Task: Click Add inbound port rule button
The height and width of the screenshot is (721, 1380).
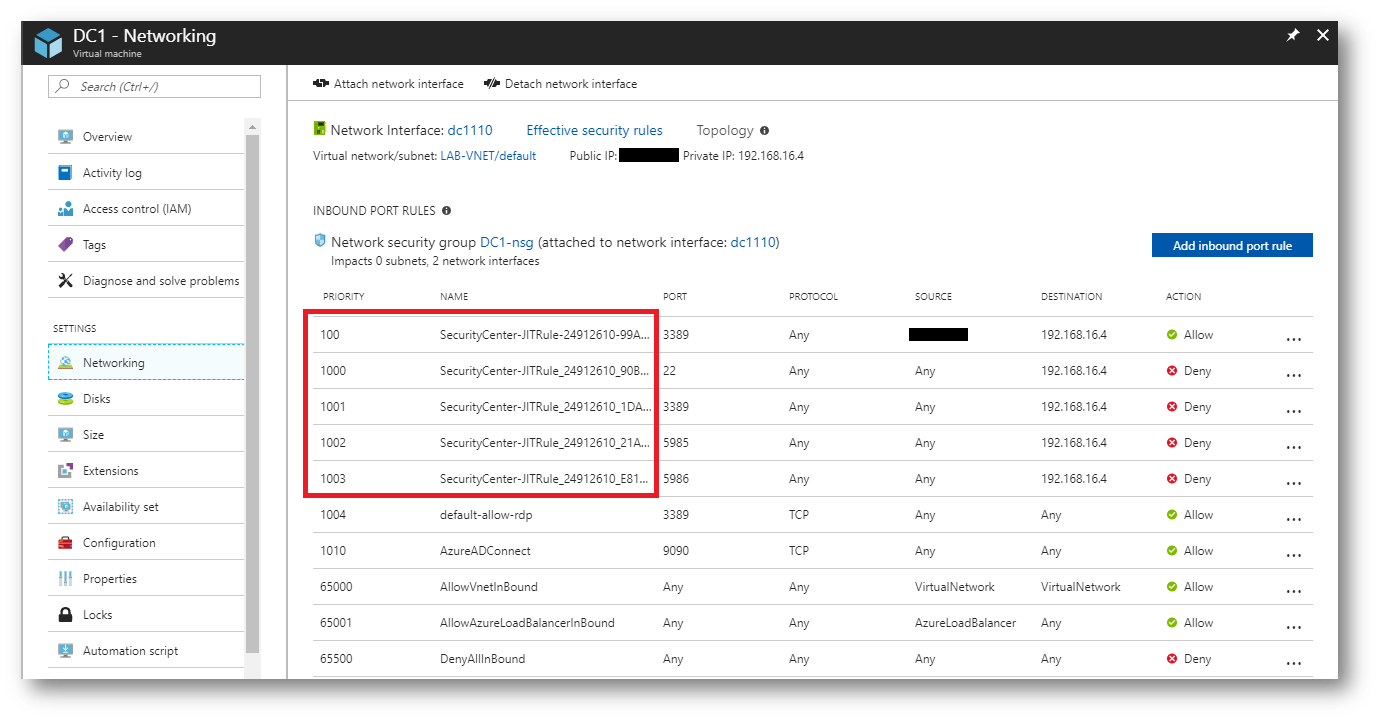Action: pyautogui.click(x=1232, y=245)
